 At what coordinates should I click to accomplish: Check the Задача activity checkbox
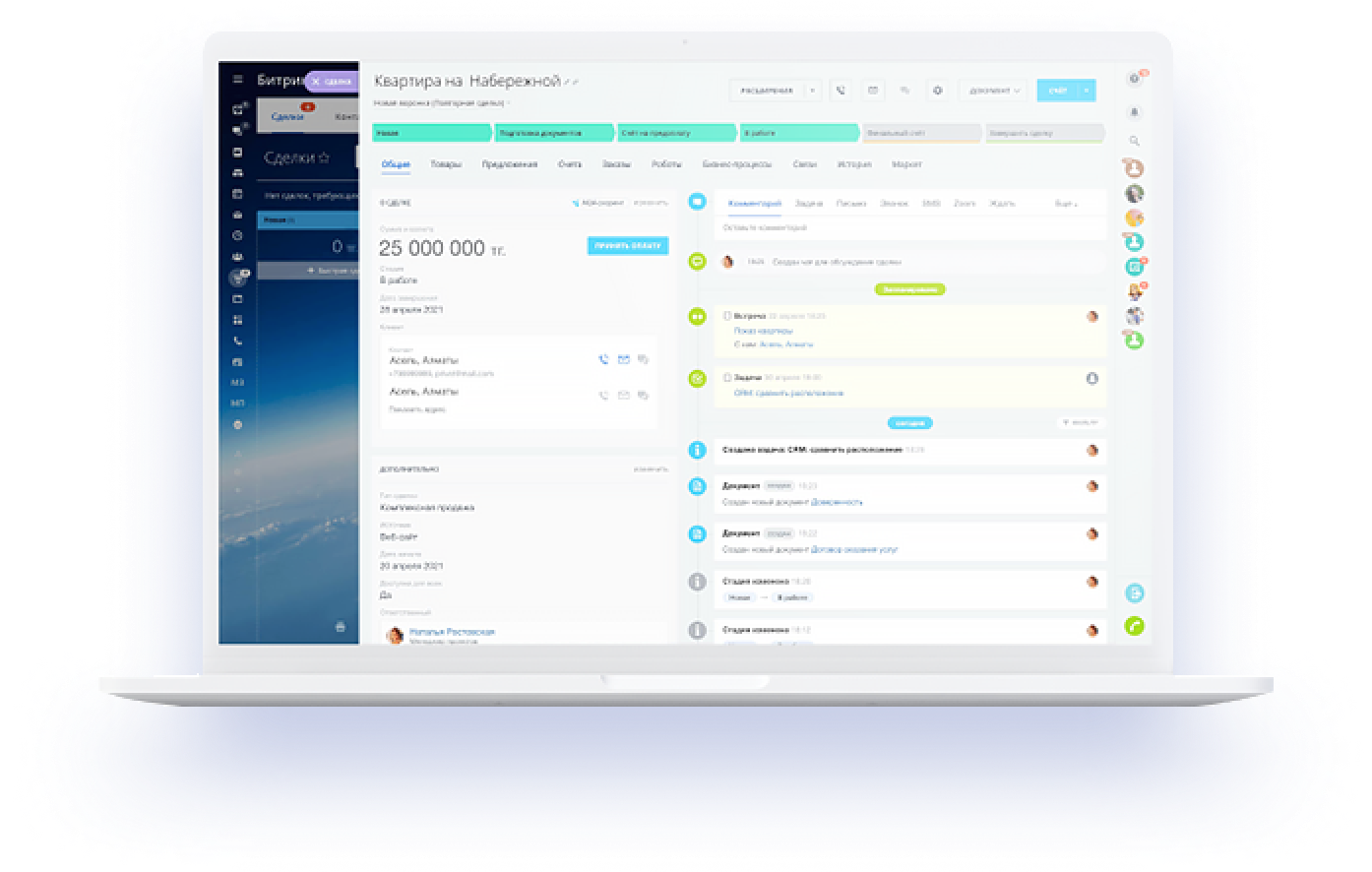click(x=726, y=378)
